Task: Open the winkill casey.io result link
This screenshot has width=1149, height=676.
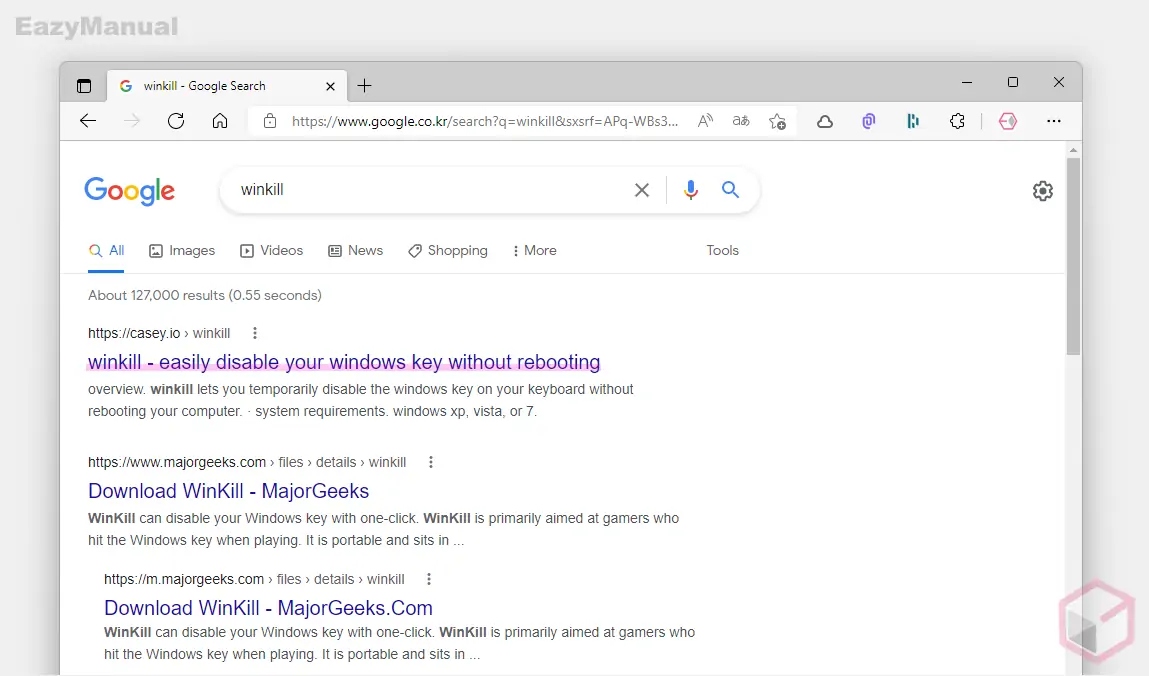Action: (344, 362)
